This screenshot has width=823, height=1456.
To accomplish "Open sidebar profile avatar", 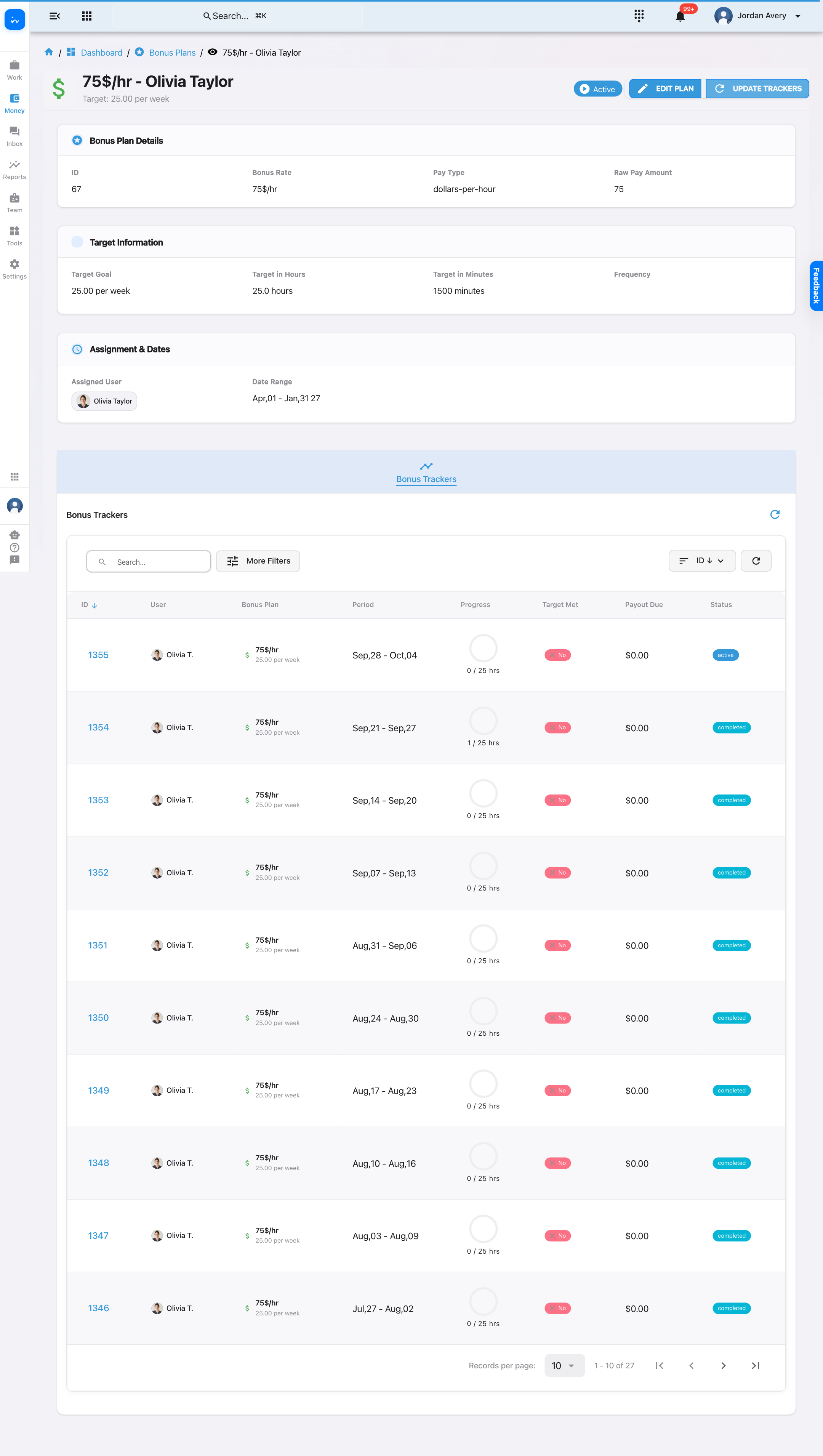I will tap(15, 505).
